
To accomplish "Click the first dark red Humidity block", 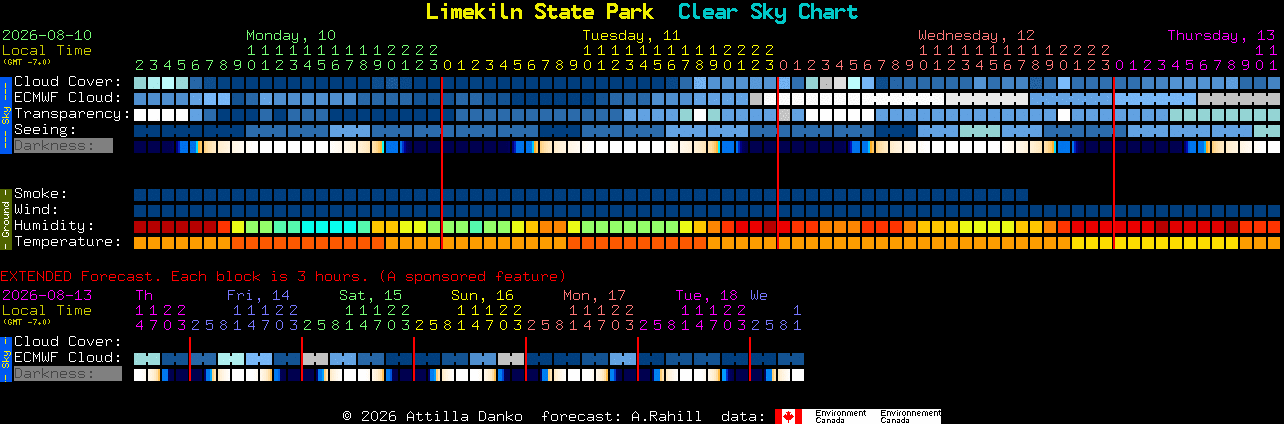I will (140, 227).
